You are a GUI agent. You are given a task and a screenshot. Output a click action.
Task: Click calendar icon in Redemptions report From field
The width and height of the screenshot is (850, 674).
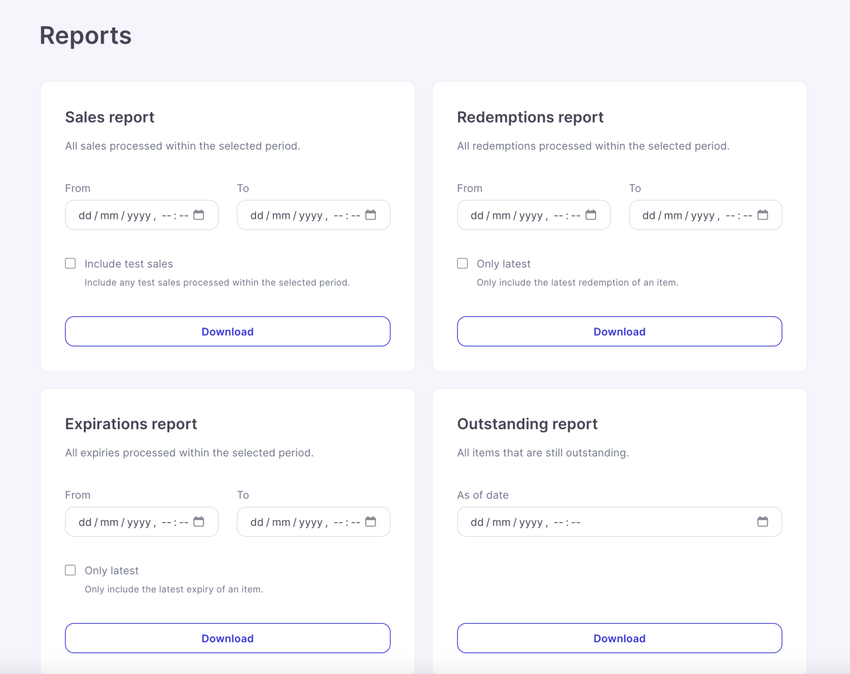click(x=591, y=215)
